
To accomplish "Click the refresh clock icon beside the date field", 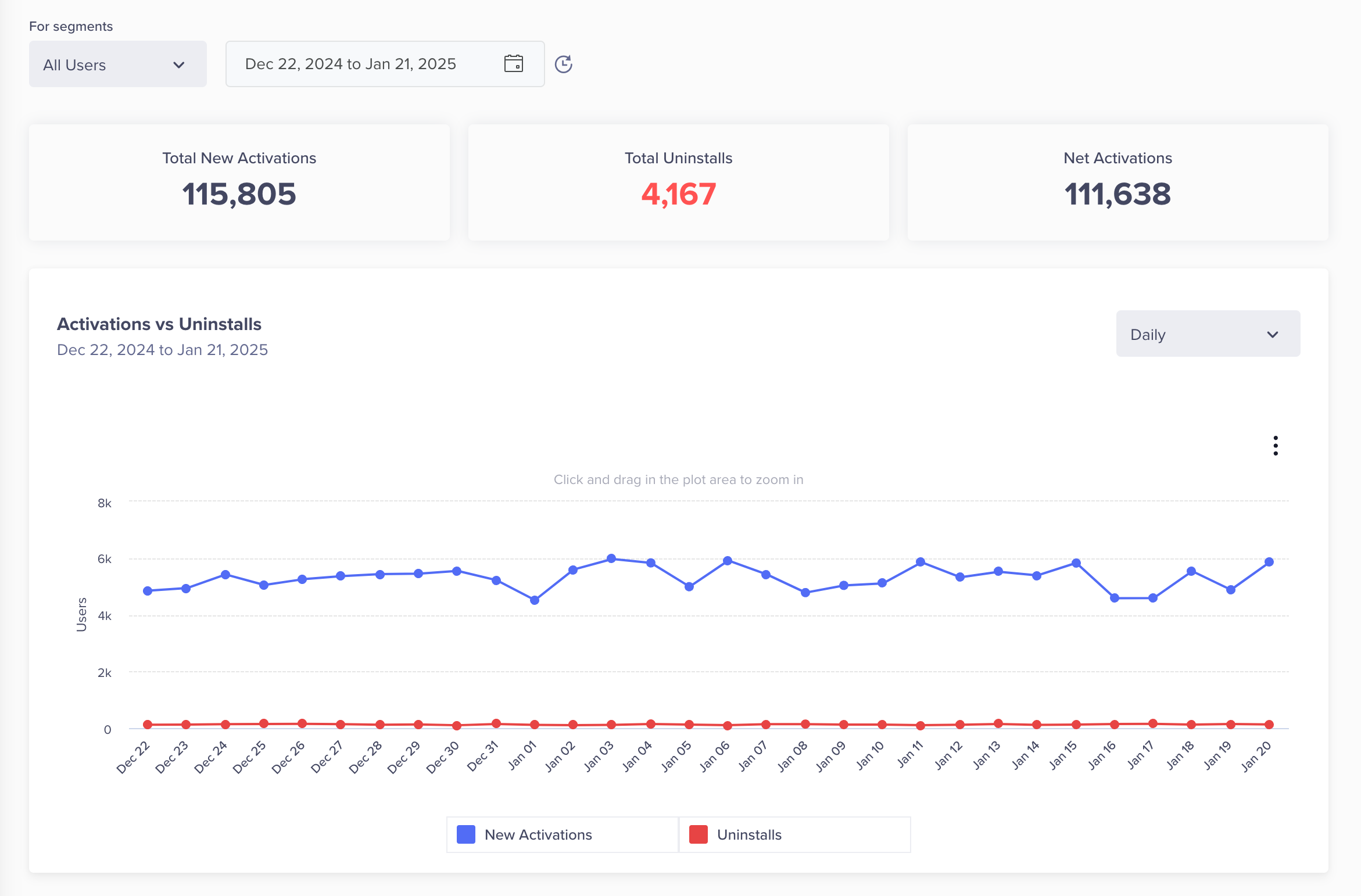I will [564, 64].
